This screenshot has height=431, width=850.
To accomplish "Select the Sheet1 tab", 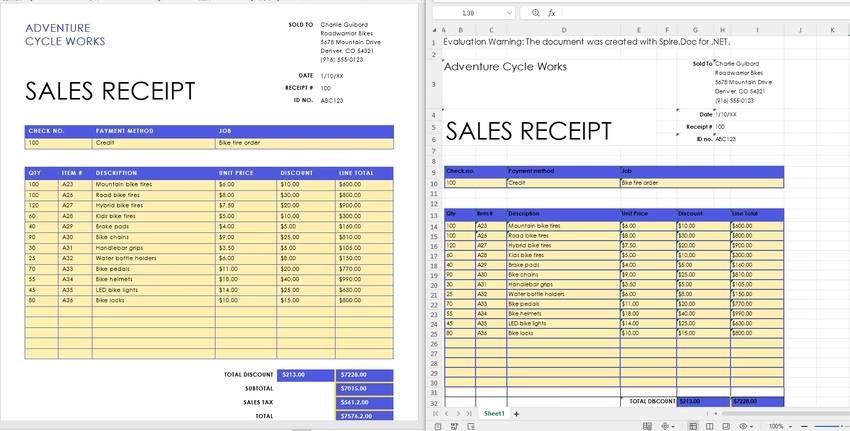I will 494,414.
